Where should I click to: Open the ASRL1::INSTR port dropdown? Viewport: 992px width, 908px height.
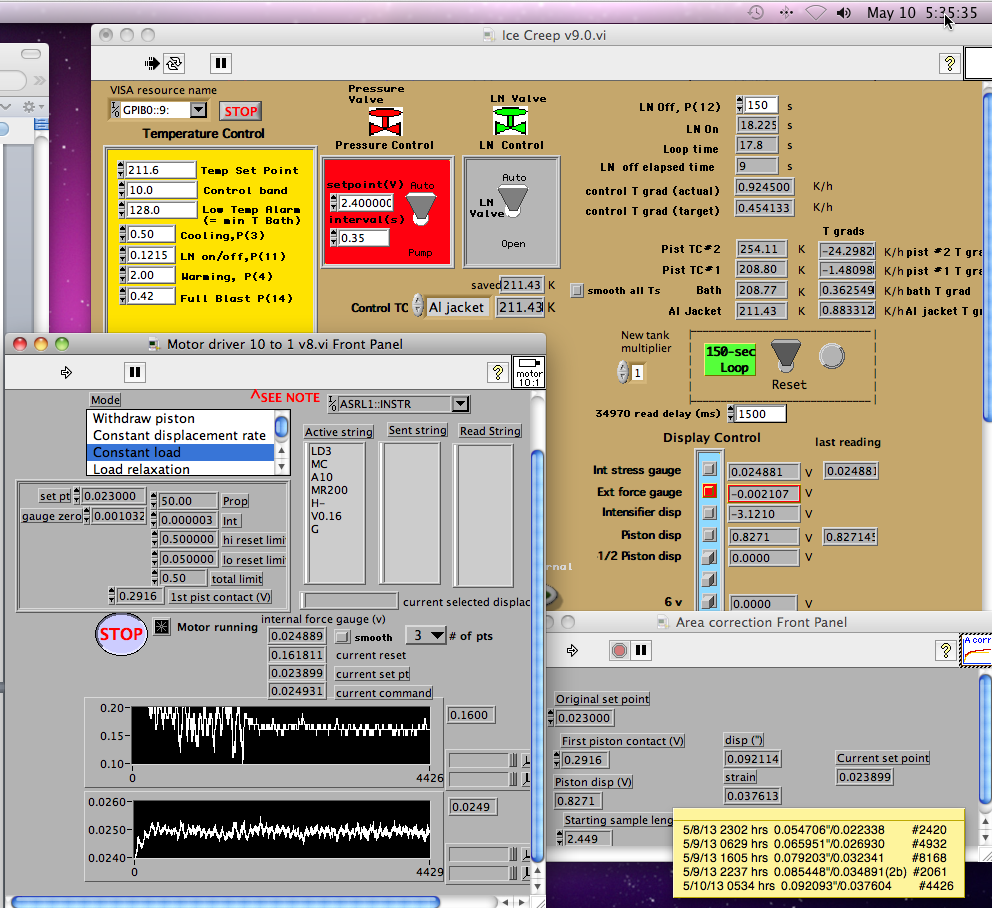point(460,404)
